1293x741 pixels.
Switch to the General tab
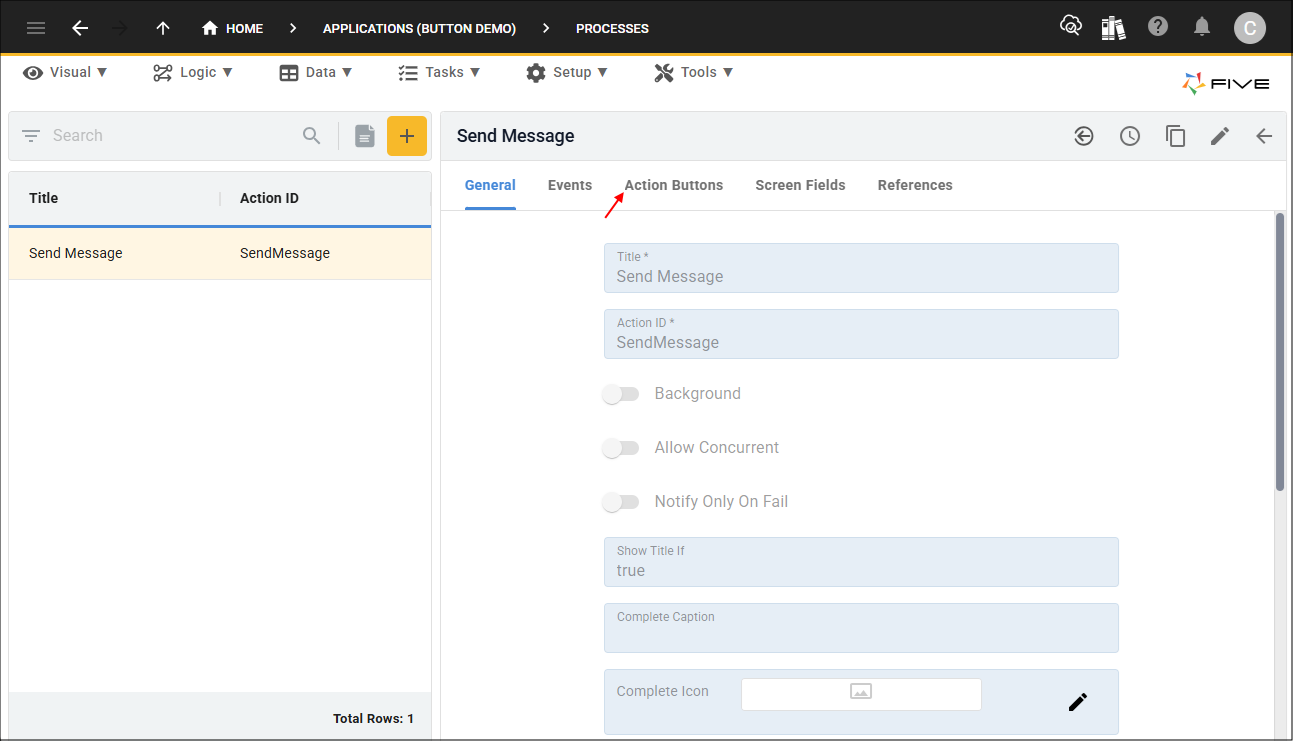click(x=490, y=185)
